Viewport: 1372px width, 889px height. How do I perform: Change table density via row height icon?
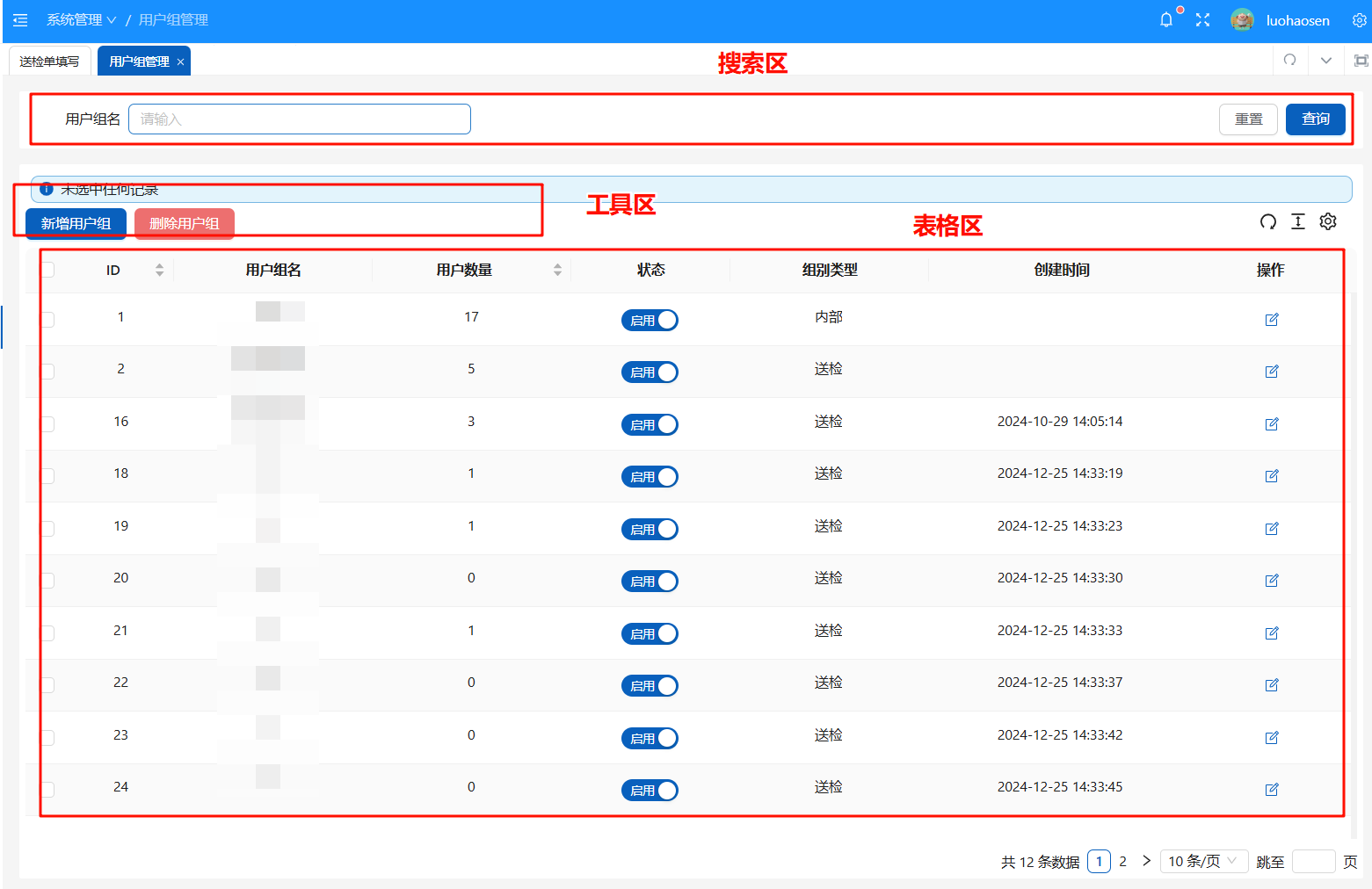point(1297,221)
